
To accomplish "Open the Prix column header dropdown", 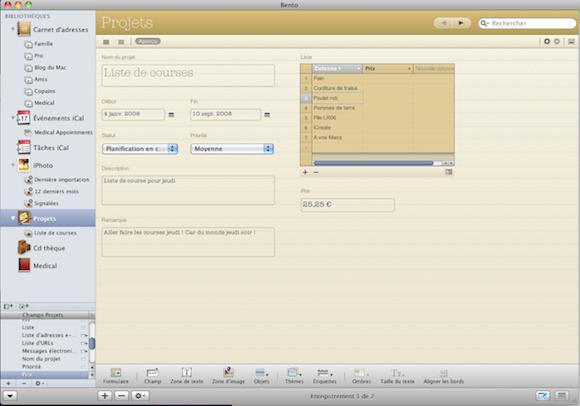I will (x=409, y=69).
